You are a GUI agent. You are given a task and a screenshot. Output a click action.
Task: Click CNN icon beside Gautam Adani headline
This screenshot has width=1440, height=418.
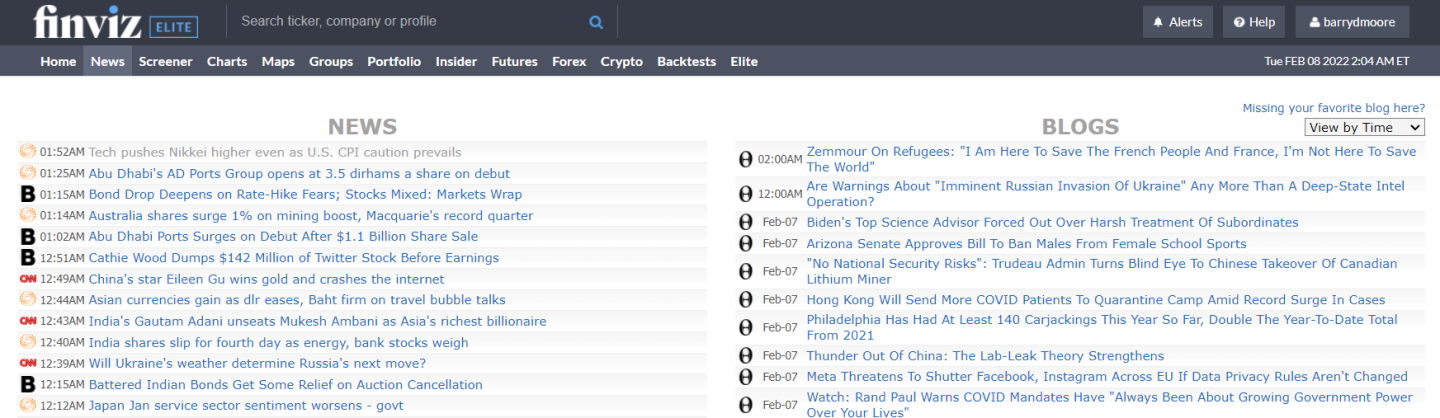[x=28, y=321]
